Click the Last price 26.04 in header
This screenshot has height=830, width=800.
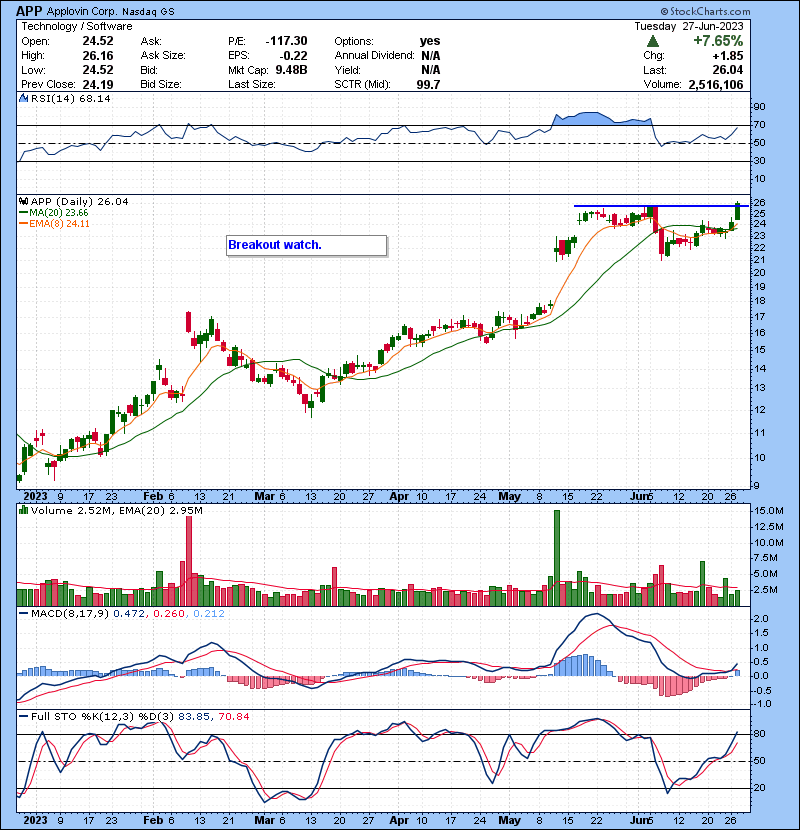(727, 70)
